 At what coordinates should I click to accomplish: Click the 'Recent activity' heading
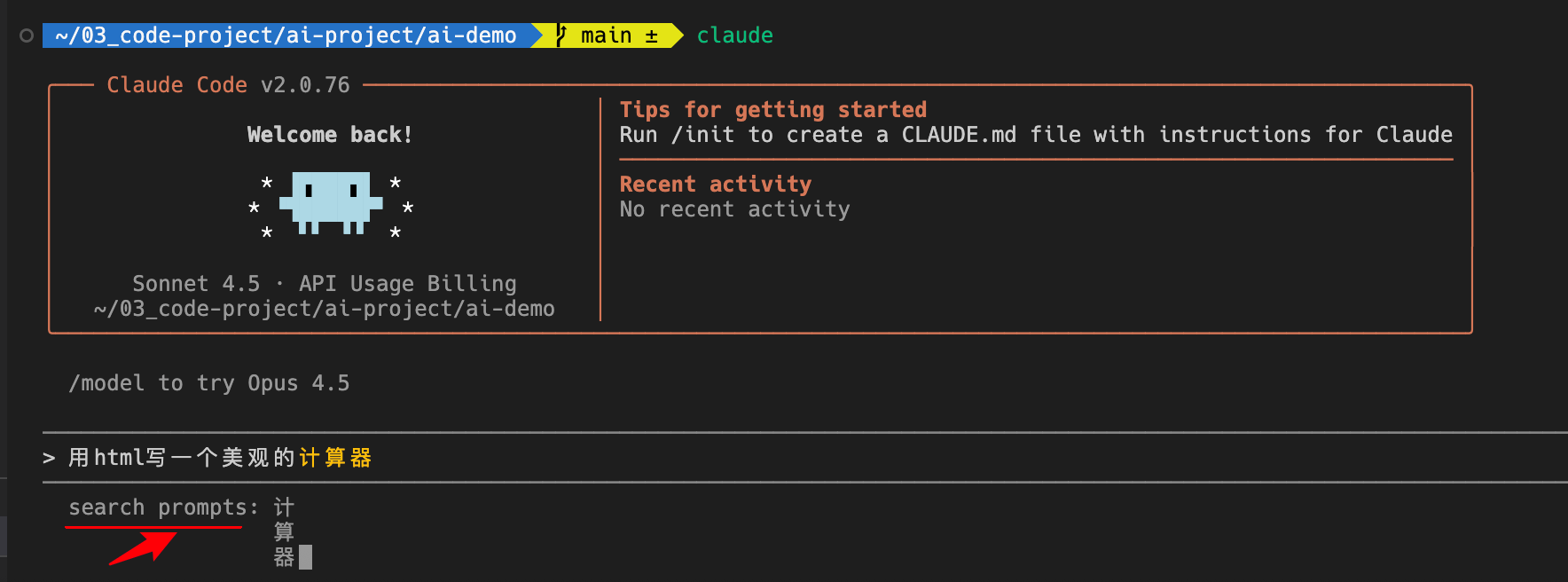[715, 185]
